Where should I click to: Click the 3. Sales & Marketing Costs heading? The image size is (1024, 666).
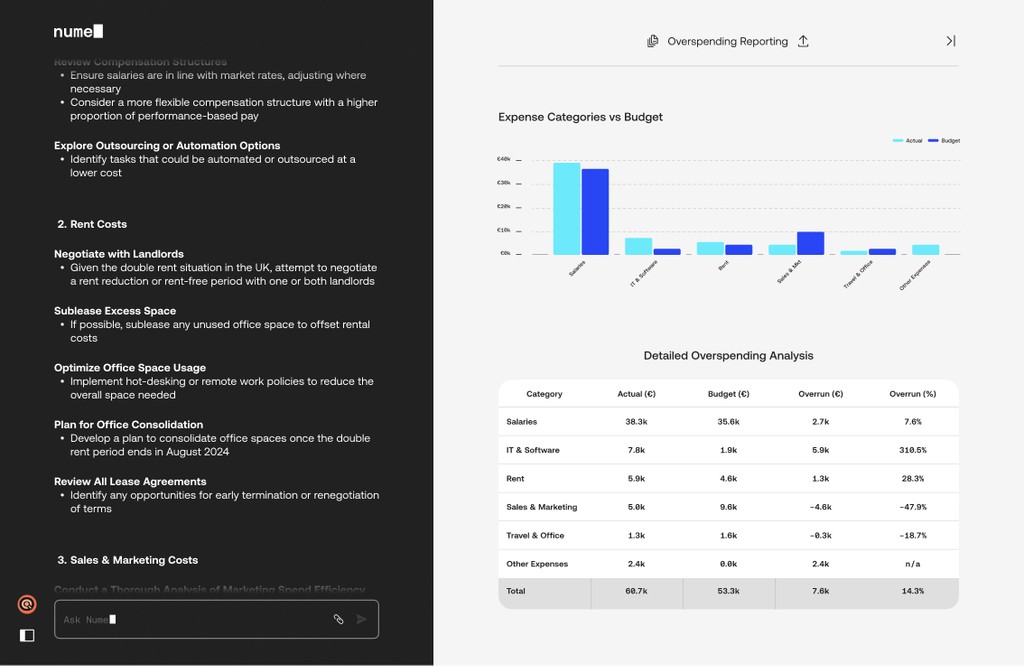[127, 560]
